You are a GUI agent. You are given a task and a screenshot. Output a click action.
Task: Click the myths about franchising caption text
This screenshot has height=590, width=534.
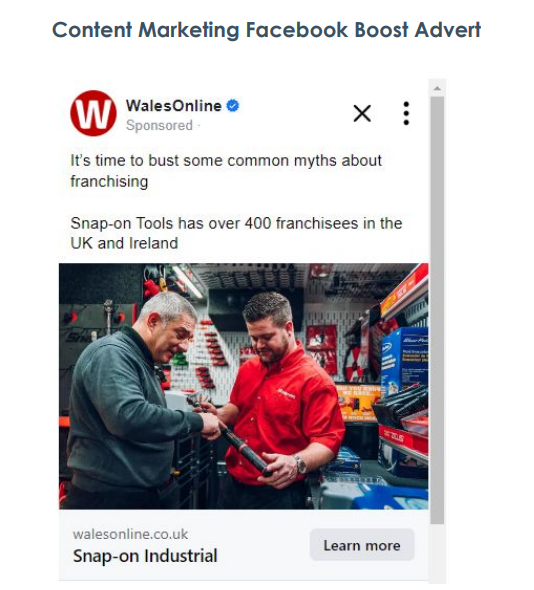click(x=226, y=171)
